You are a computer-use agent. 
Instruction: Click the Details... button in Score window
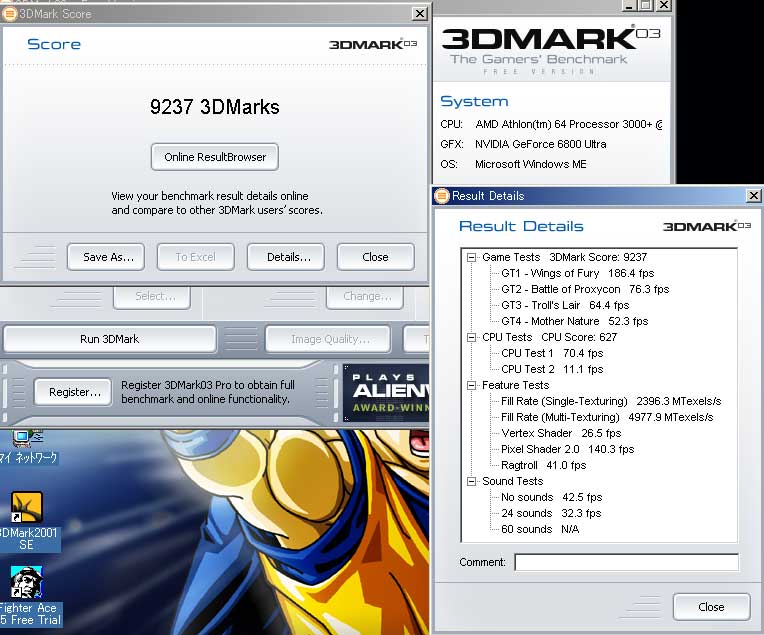click(x=286, y=257)
